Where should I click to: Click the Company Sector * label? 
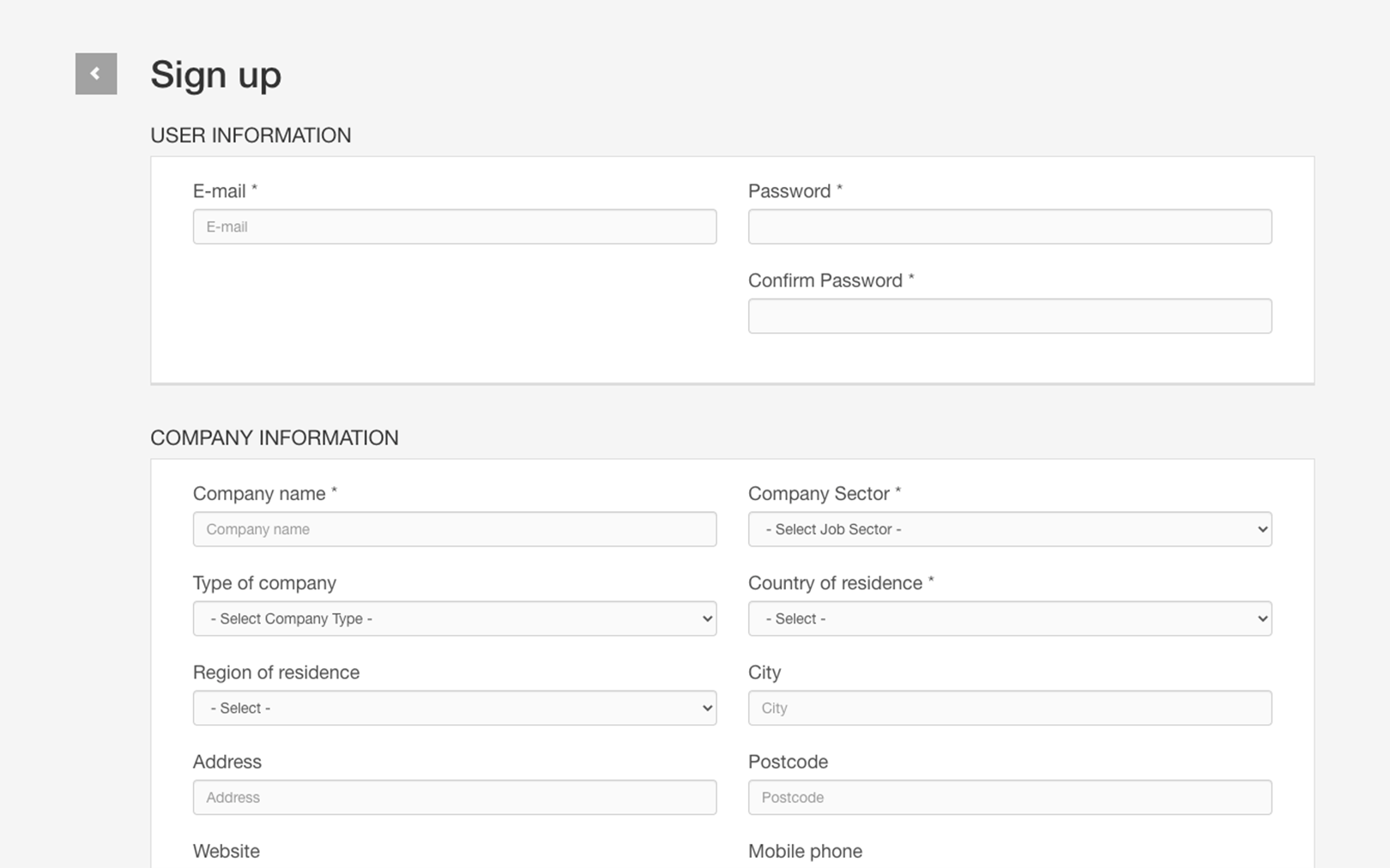click(825, 494)
